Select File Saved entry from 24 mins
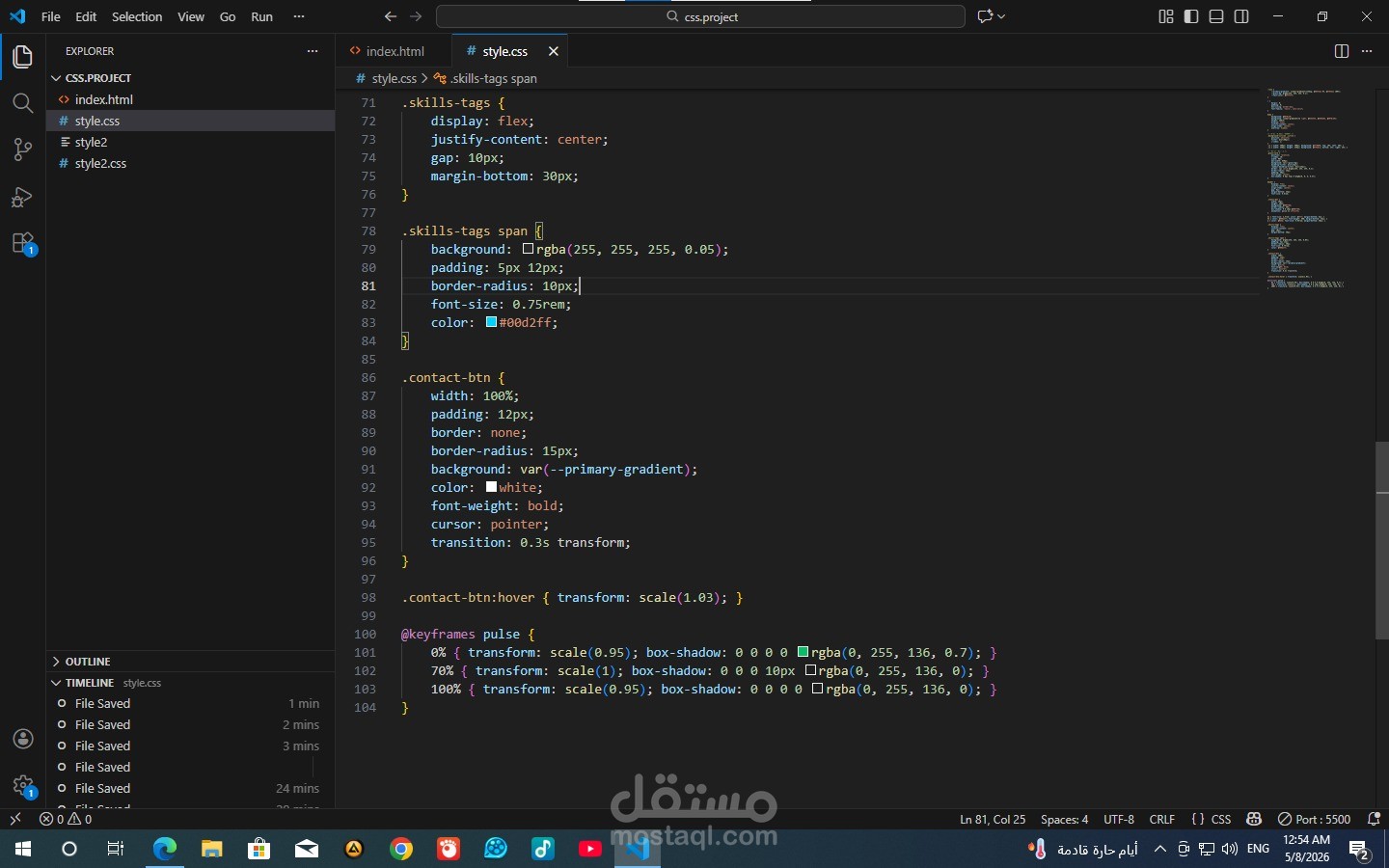This screenshot has width=1389, height=868. [191, 788]
